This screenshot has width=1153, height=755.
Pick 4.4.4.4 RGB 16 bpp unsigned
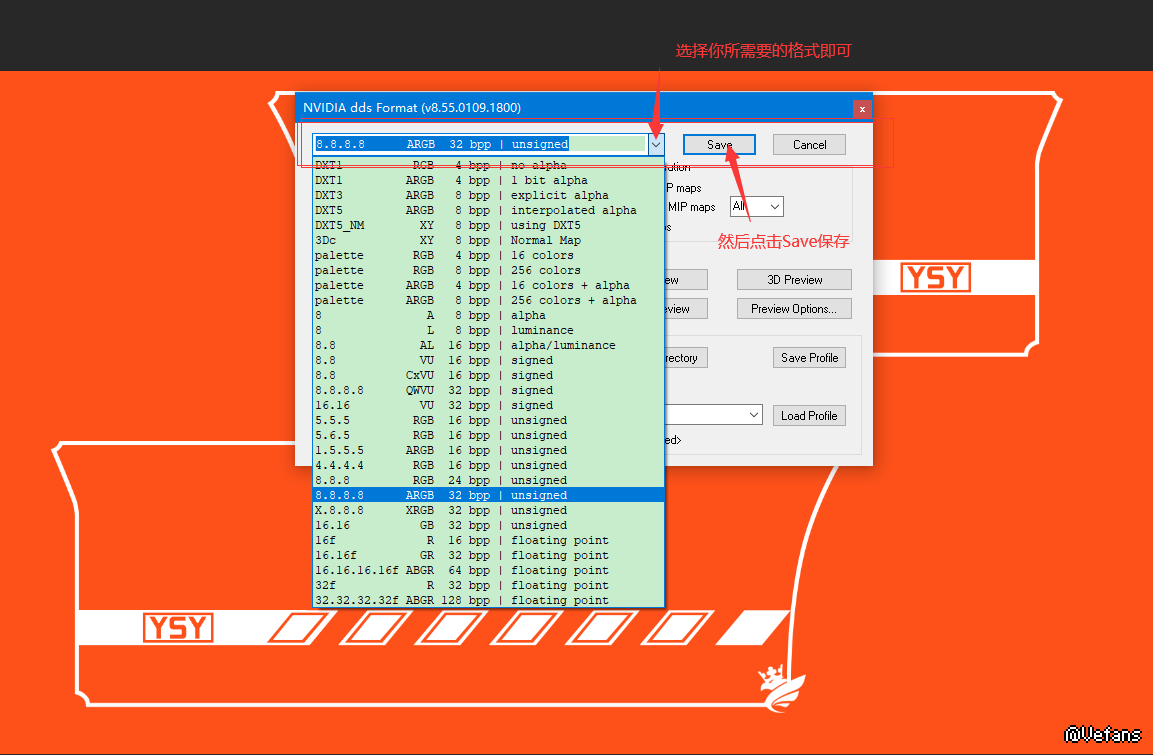[x=489, y=465]
